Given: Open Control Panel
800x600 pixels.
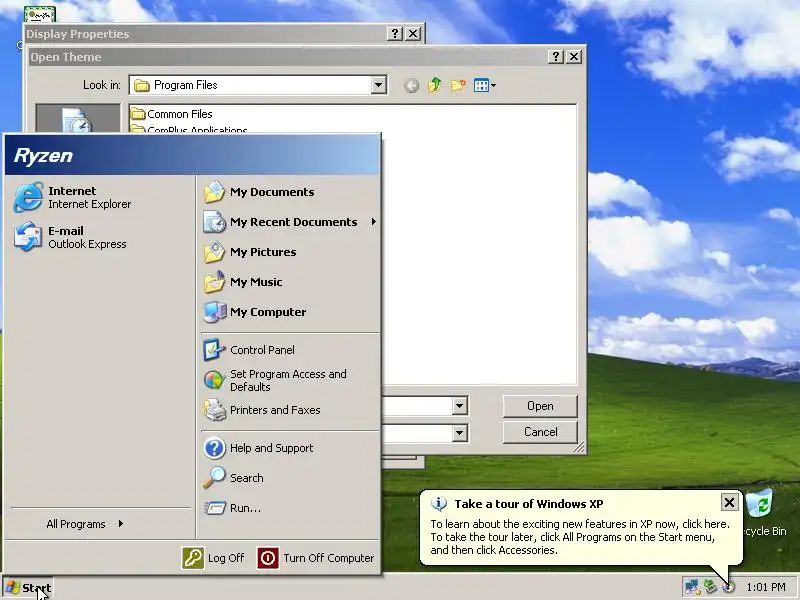Looking at the screenshot, I should (x=249, y=350).
